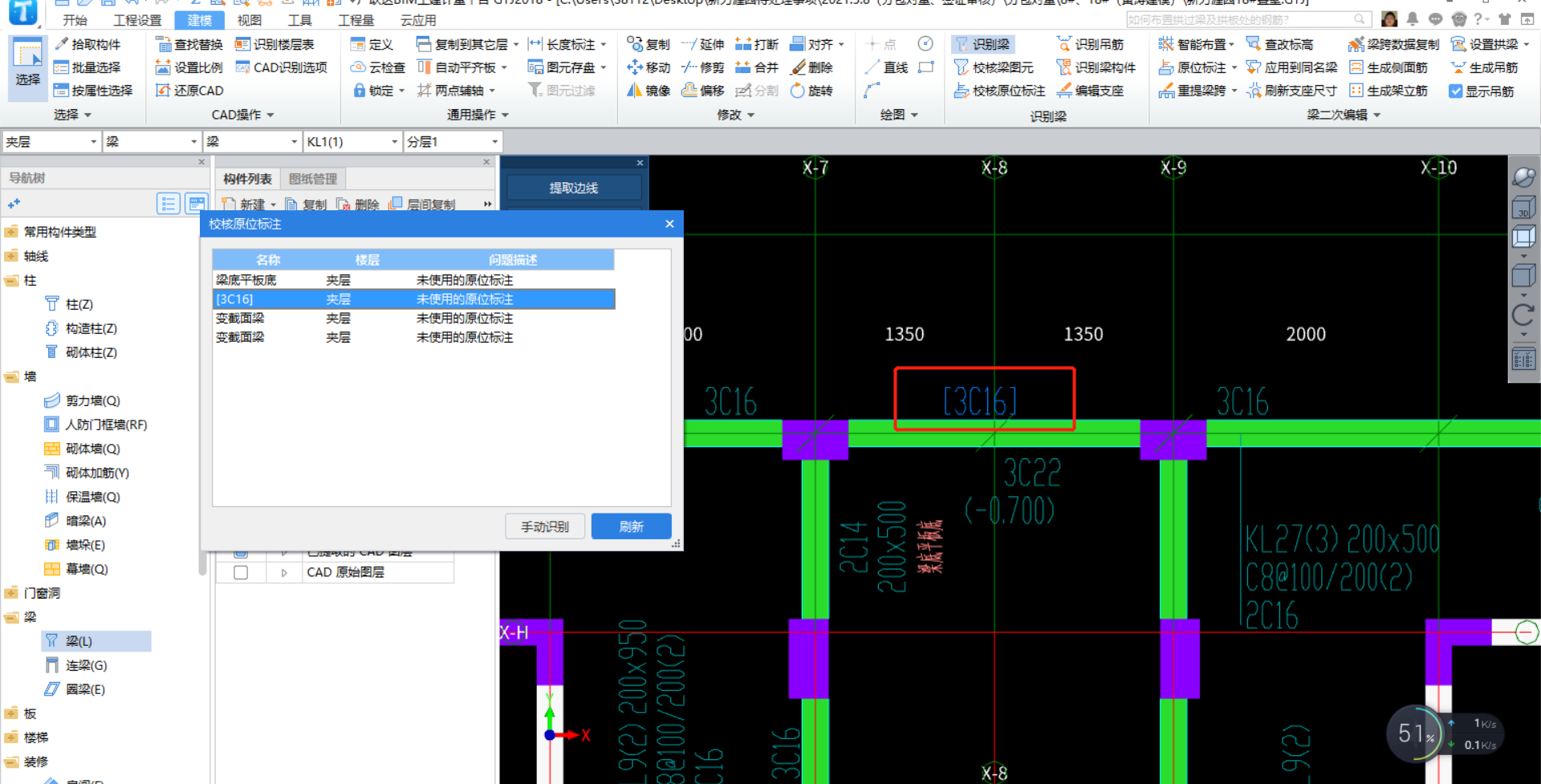The image size is (1541, 784).
Task: Click the 延伸 extend tool
Action: (x=702, y=44)
